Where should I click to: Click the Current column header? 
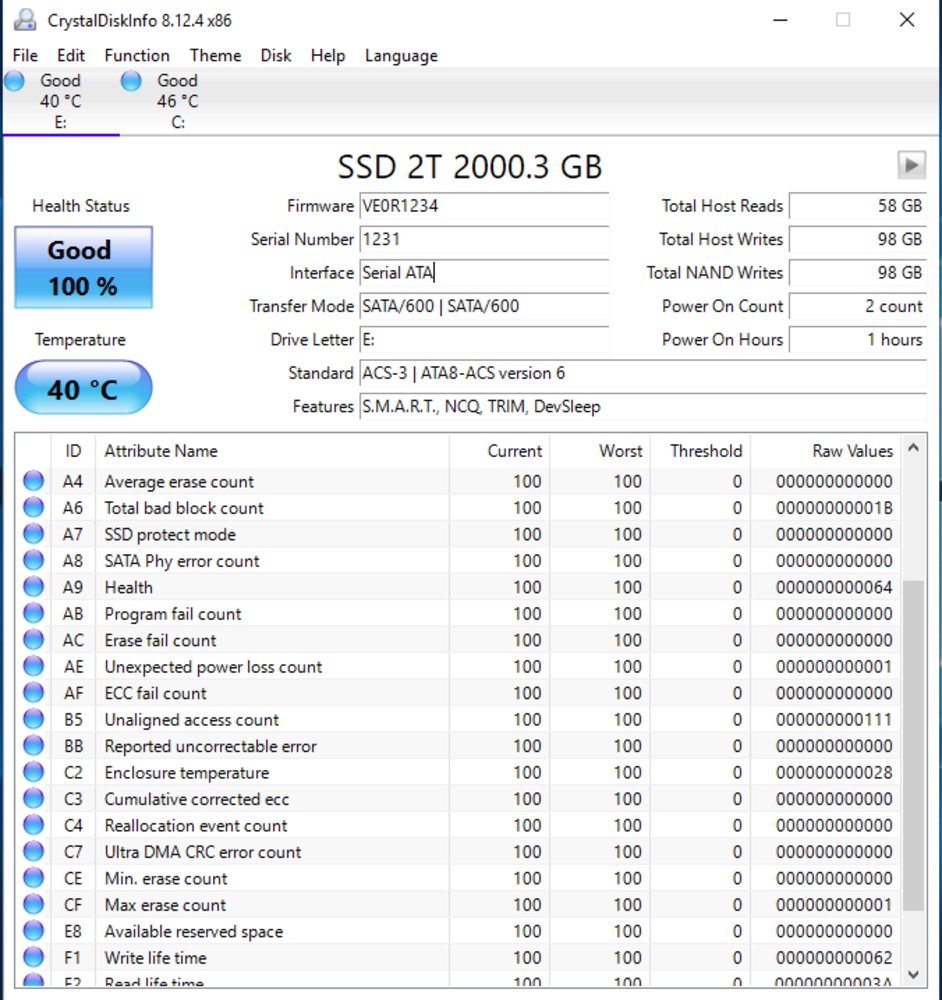499,451
